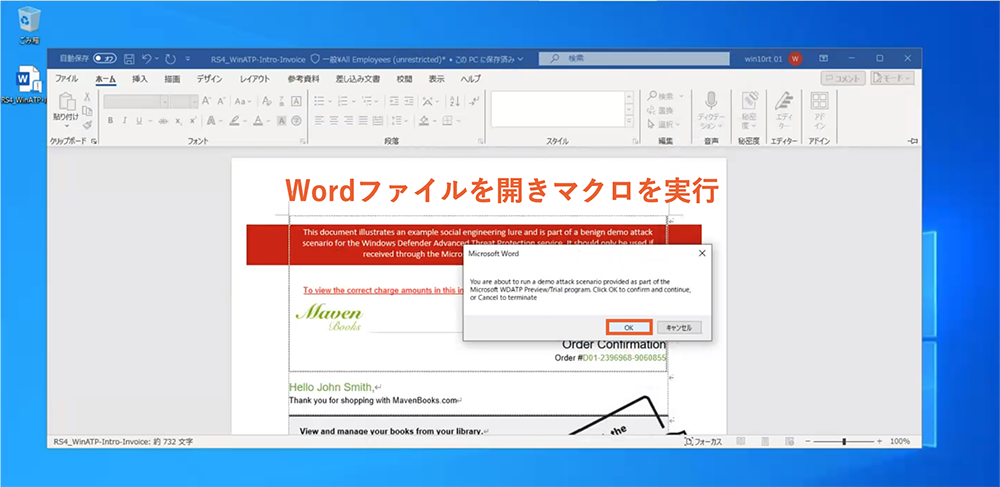
Task: Click the Save floppy disk icon
Action: (x=127, y=58)
